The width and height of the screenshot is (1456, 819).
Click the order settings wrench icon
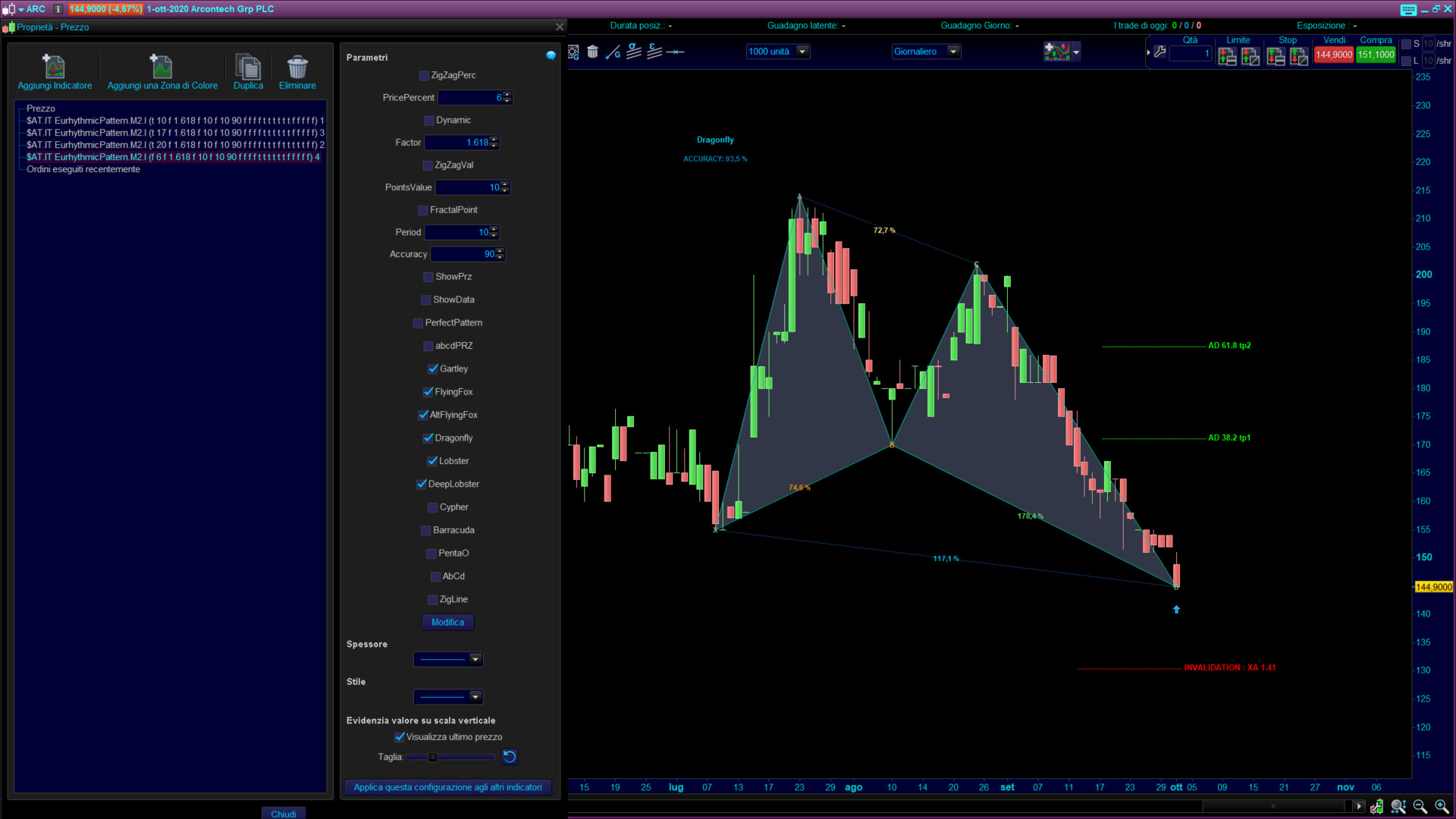point(1159,52)
